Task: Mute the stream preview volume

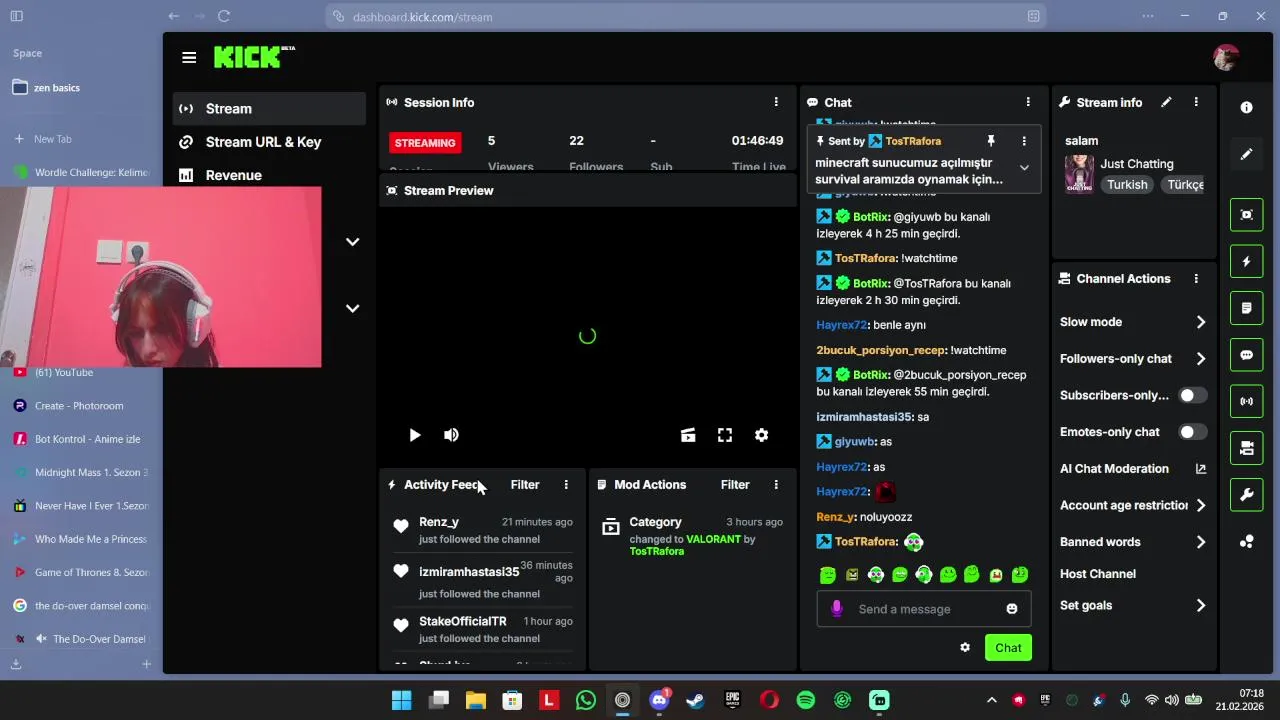Action: (451, 435)
